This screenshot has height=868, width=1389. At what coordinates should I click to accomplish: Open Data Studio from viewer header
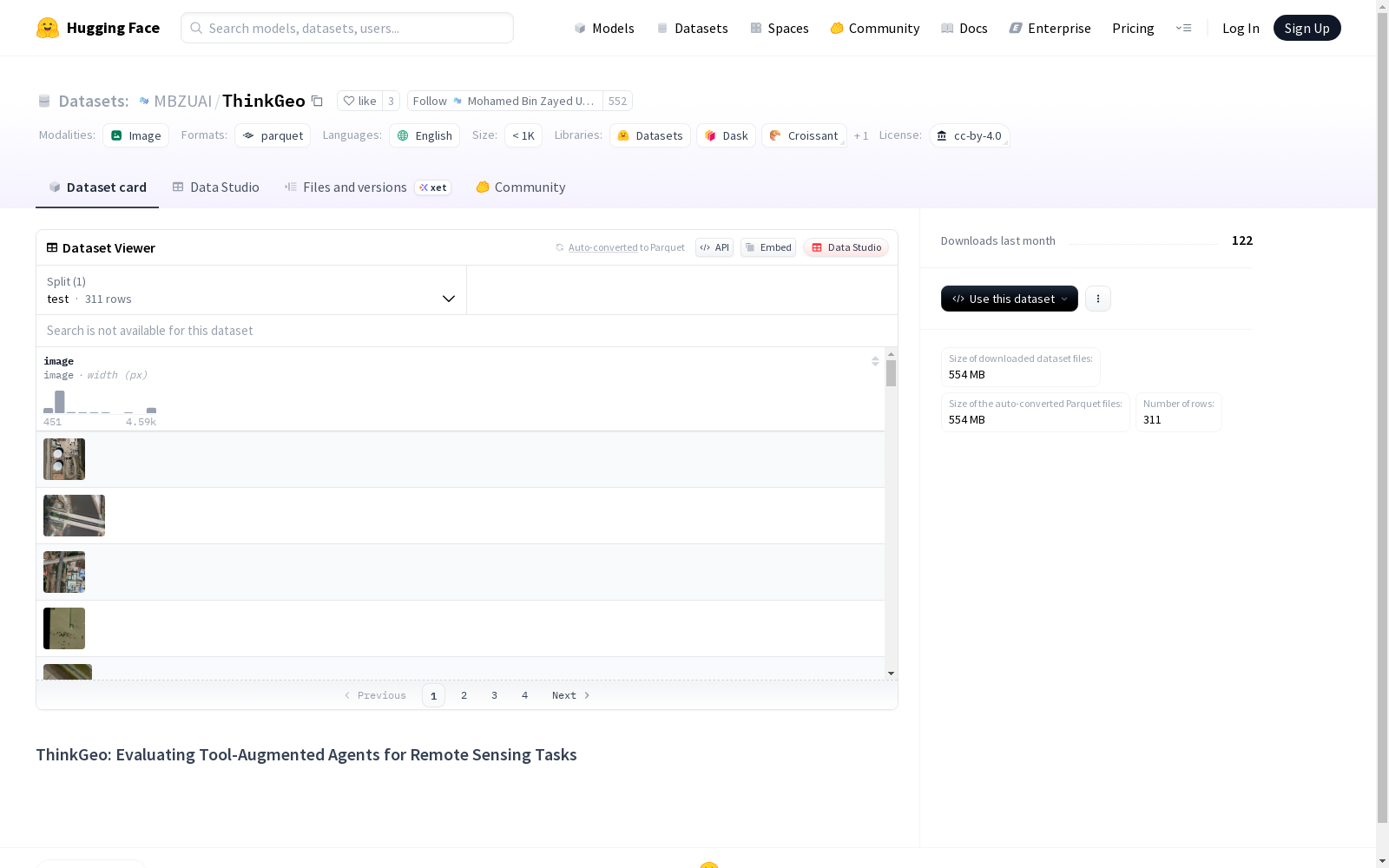(846, 247)
